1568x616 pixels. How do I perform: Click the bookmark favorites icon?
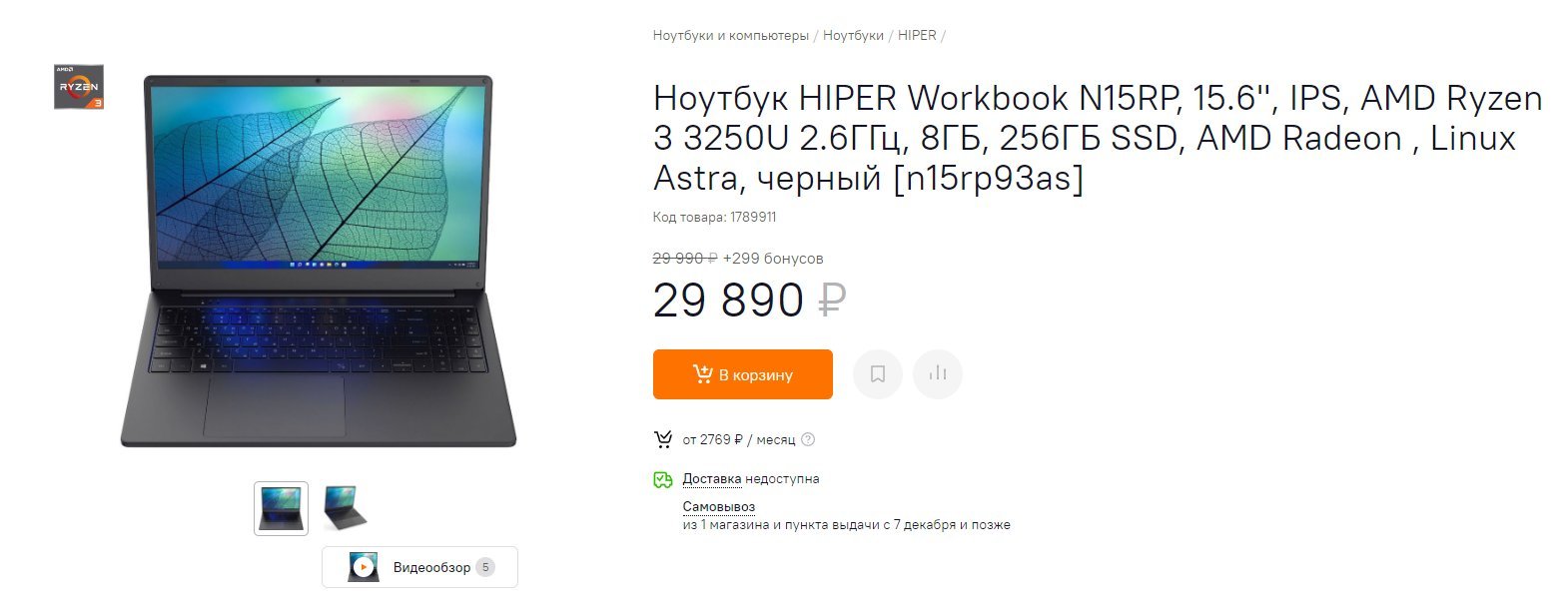click(878, 374)
